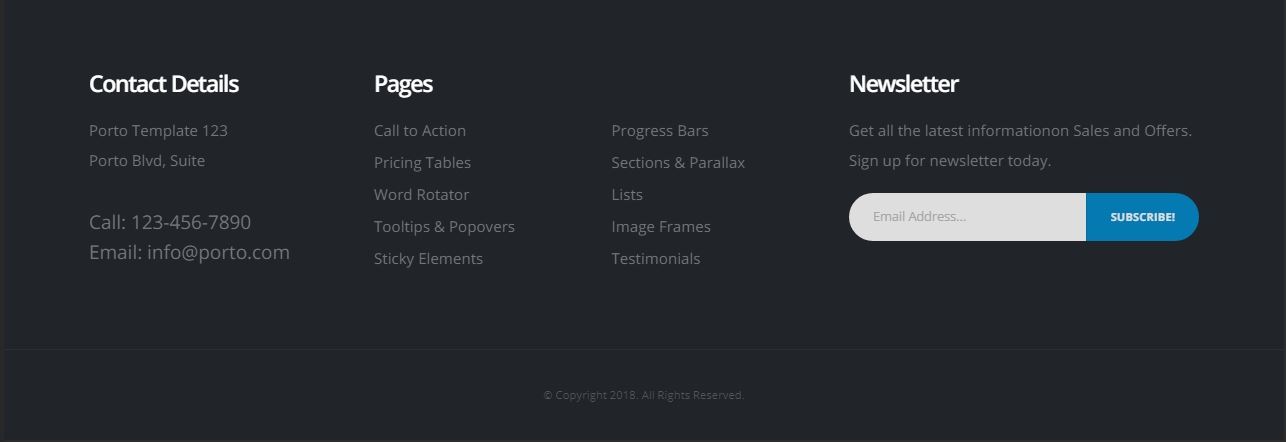Viewport: 1286px width, 442px height.
Task: Select the Sticky Elements footer link
Action: [428, 259]
